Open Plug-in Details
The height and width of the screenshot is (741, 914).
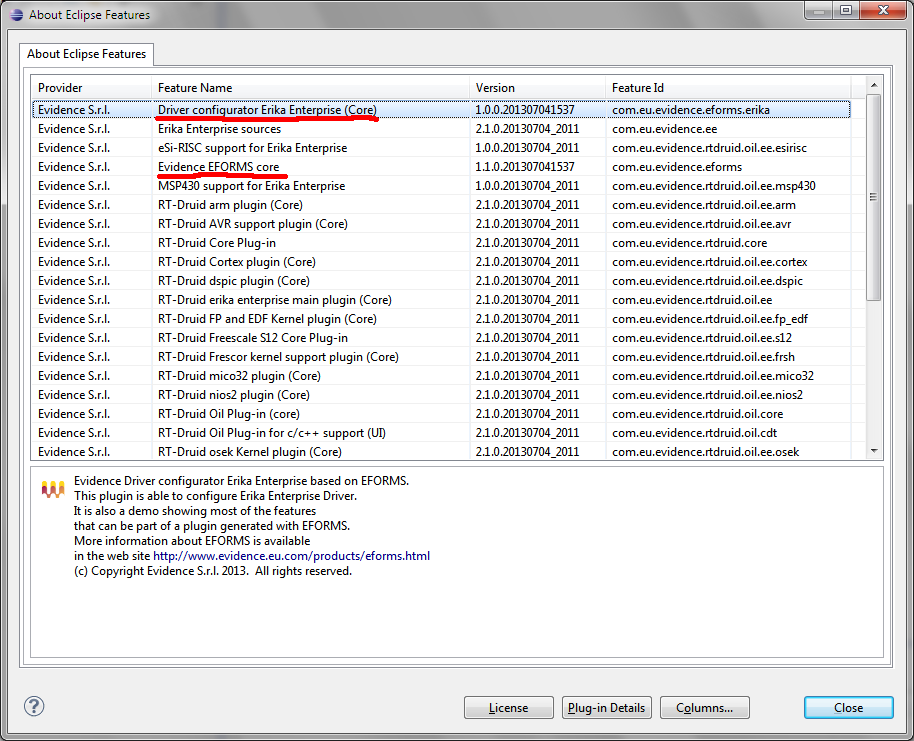tap(607, 708)
